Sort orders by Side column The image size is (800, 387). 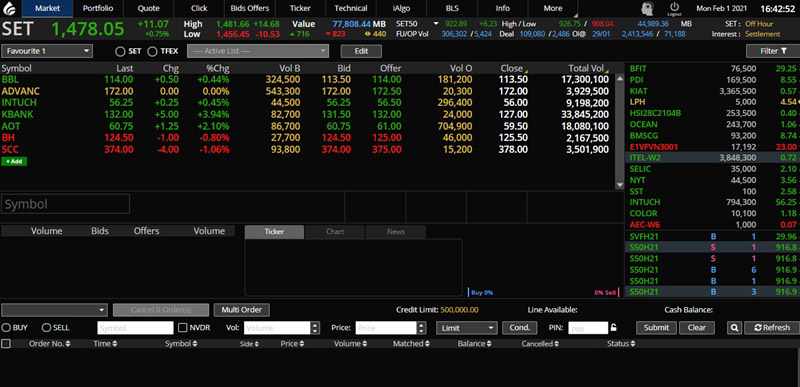point(249,344)
